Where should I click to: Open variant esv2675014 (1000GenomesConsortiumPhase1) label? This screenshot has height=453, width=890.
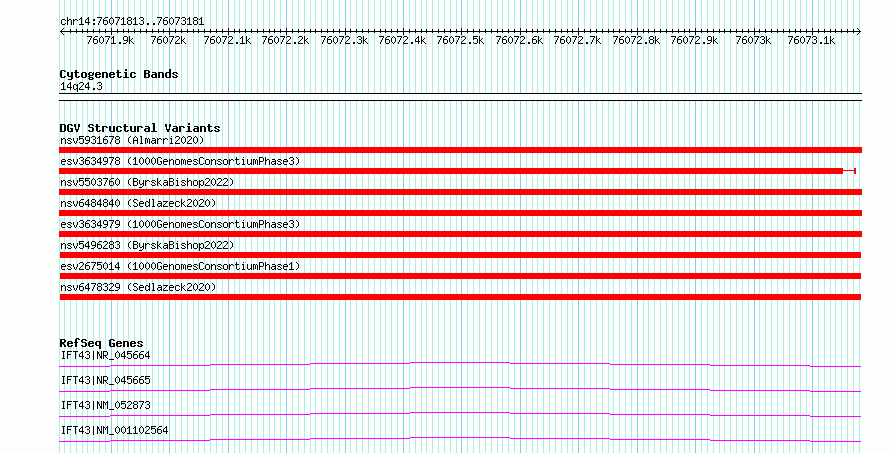[180, 266]
